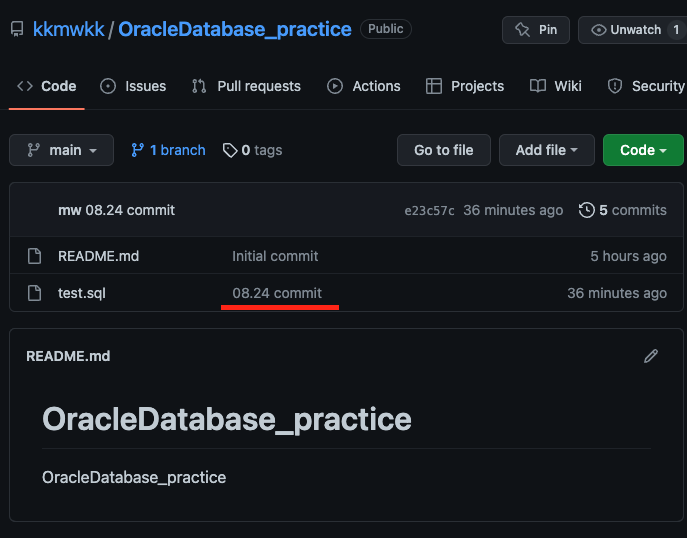View the 1 branch link

168,150
